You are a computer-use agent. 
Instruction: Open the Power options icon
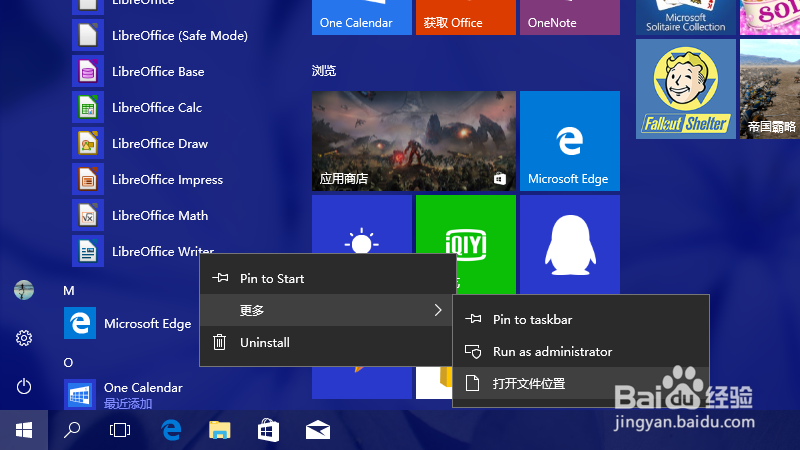(24, 386)
